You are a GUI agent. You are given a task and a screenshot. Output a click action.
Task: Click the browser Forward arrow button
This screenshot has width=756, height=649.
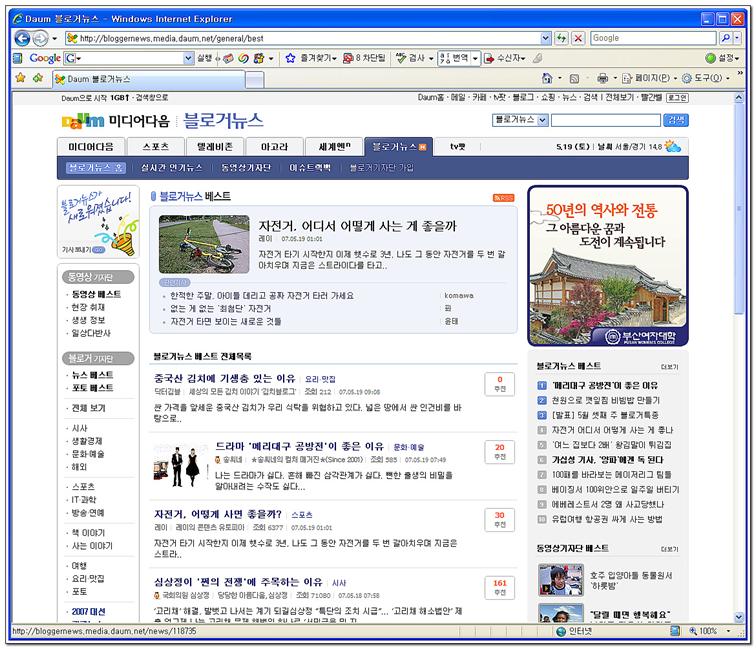point(40,38)
